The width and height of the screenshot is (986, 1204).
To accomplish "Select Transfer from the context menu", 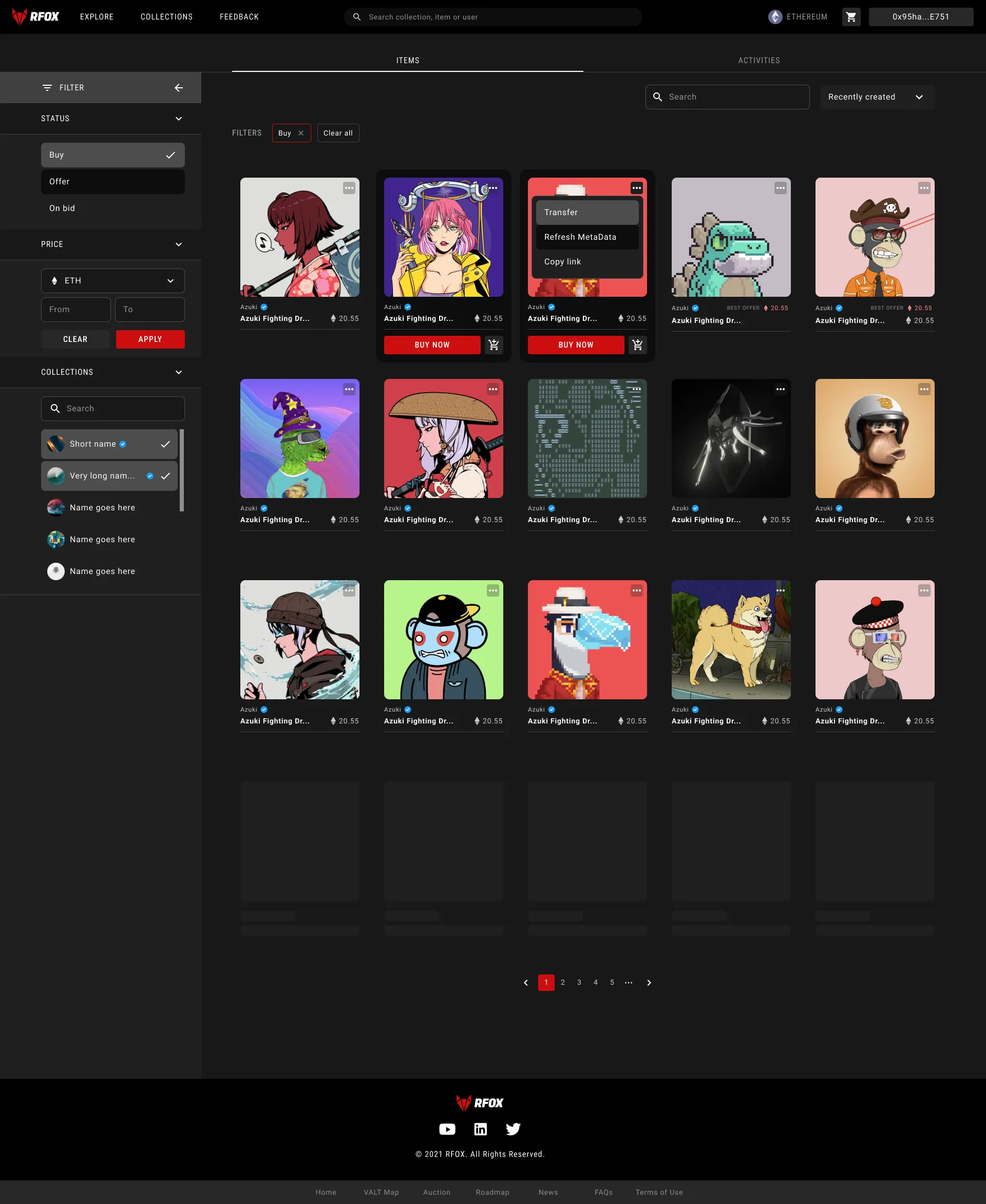I will coord(586,213).
